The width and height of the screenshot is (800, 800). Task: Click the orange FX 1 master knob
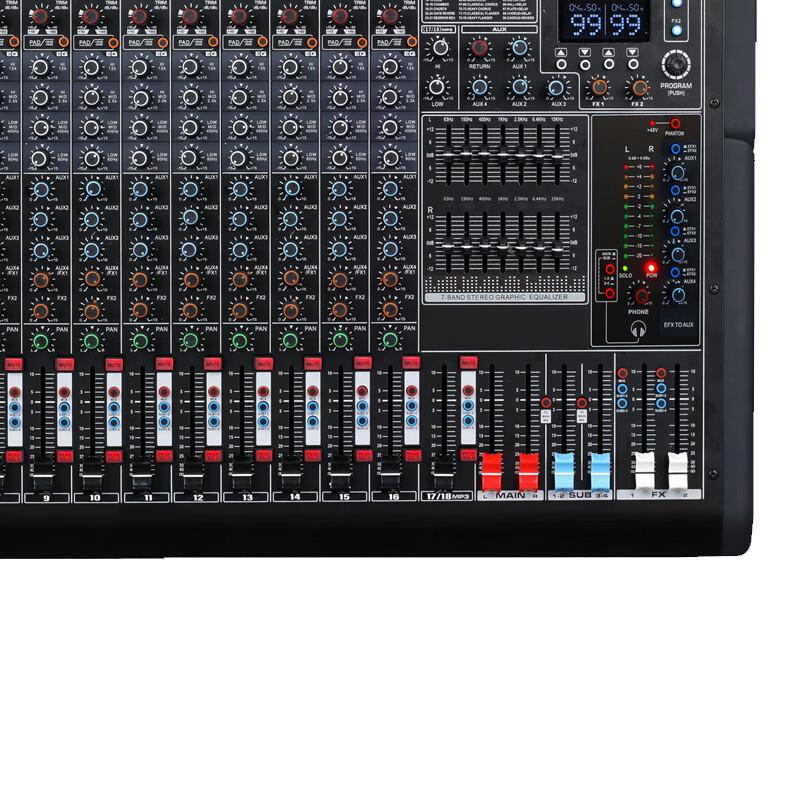(x=599, y=87)
